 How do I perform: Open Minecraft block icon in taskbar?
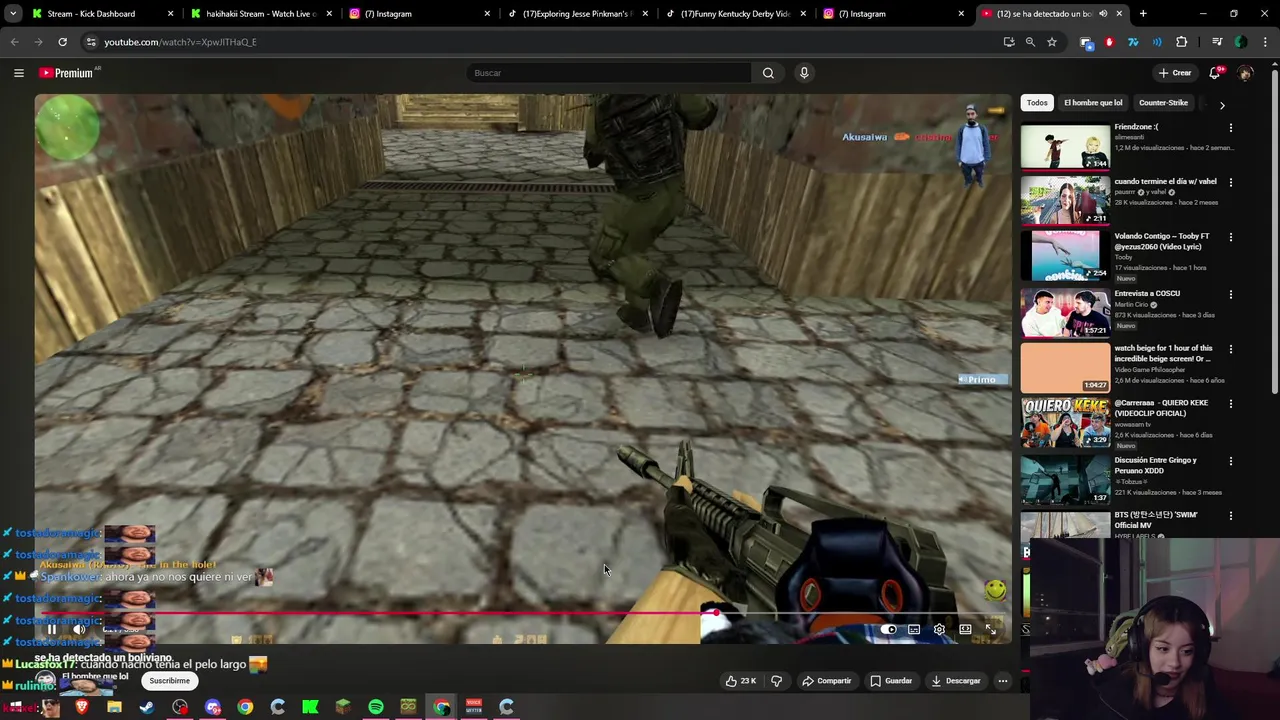[343, 707]
